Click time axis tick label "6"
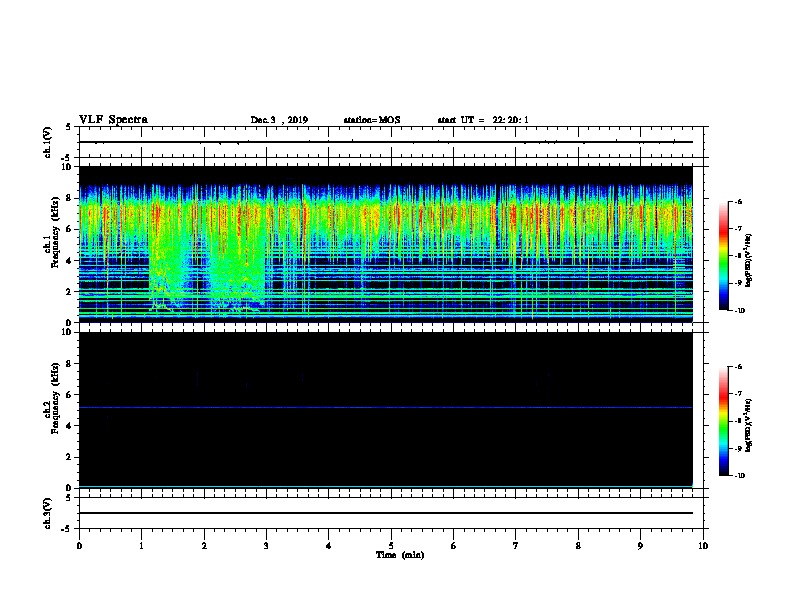The width and height of the screenshot is (792, 612). [x=454, y=546]
